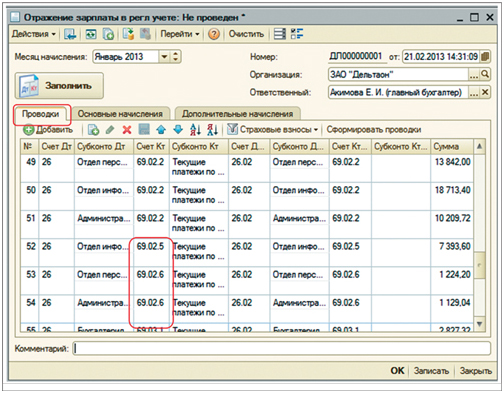Screen dimensions: 504x393
Task: Switch to the Дополнительные начисления tab
Action: pos(237,114)
